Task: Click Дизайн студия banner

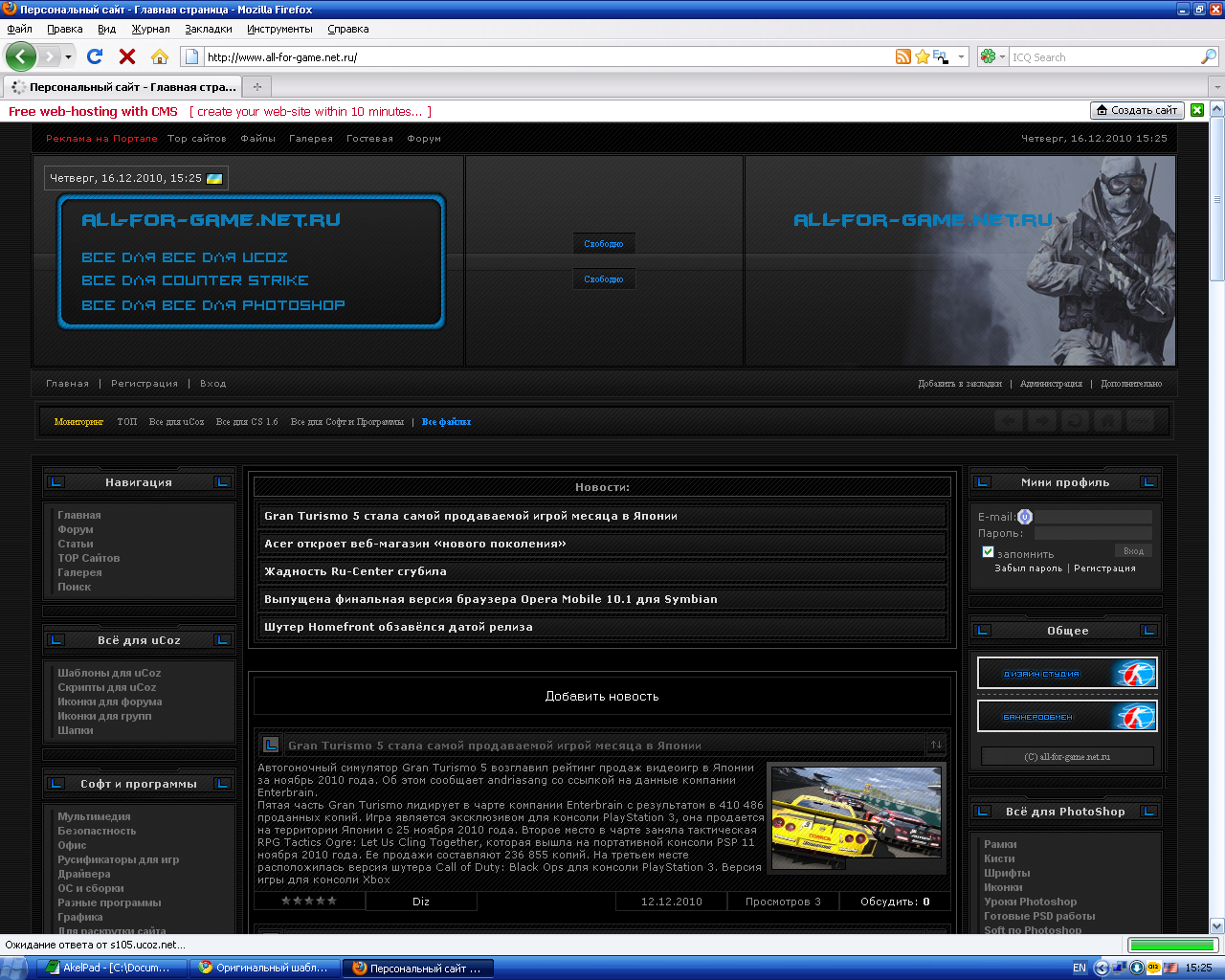Action: 1067,673
